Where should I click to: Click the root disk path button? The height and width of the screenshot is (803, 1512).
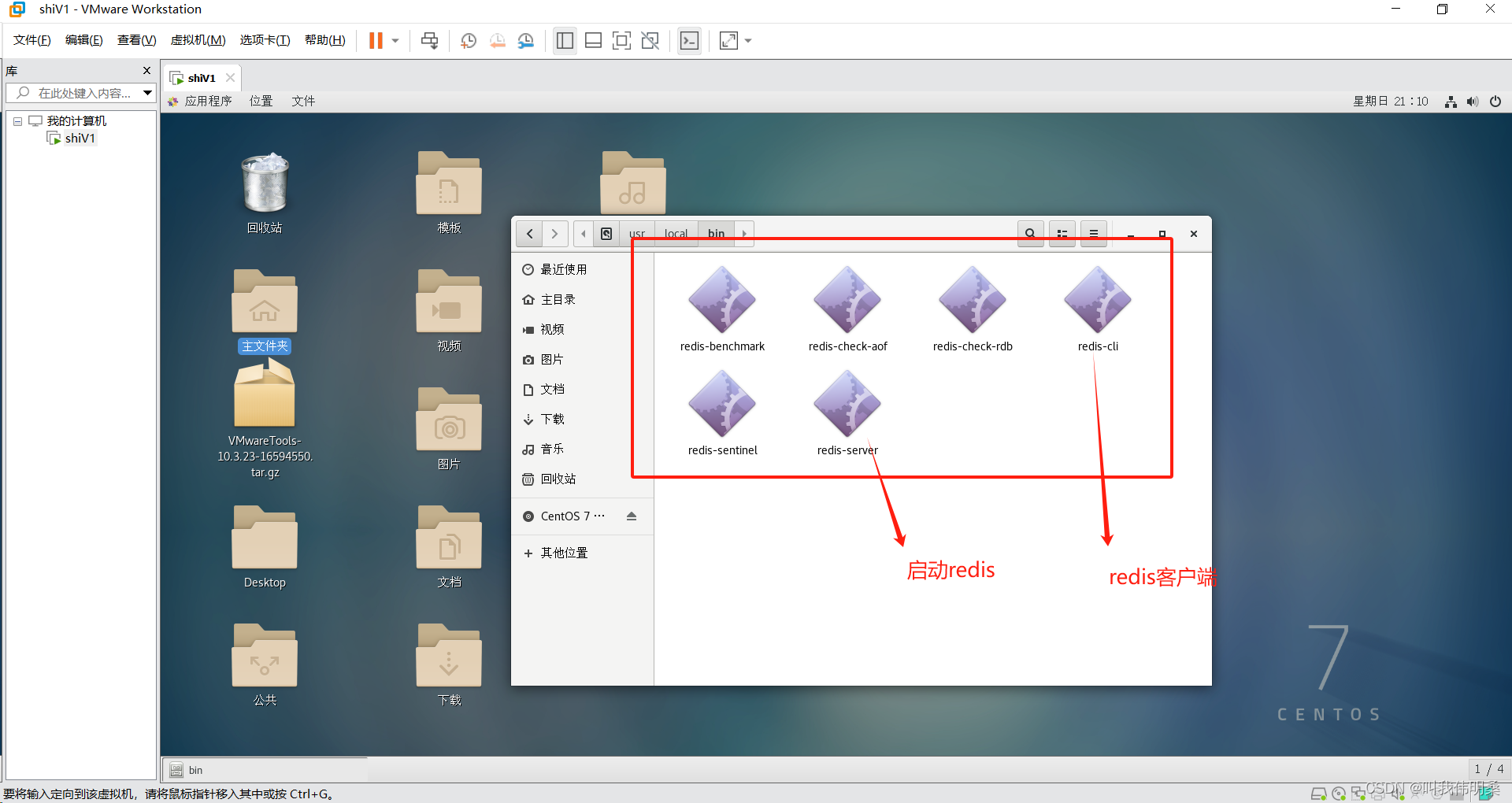click(606, 234)
